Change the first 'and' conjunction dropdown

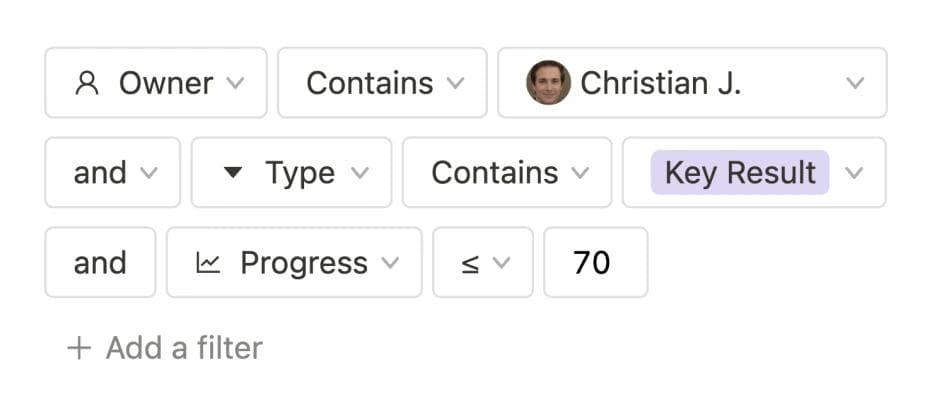(x=112, y=172)
